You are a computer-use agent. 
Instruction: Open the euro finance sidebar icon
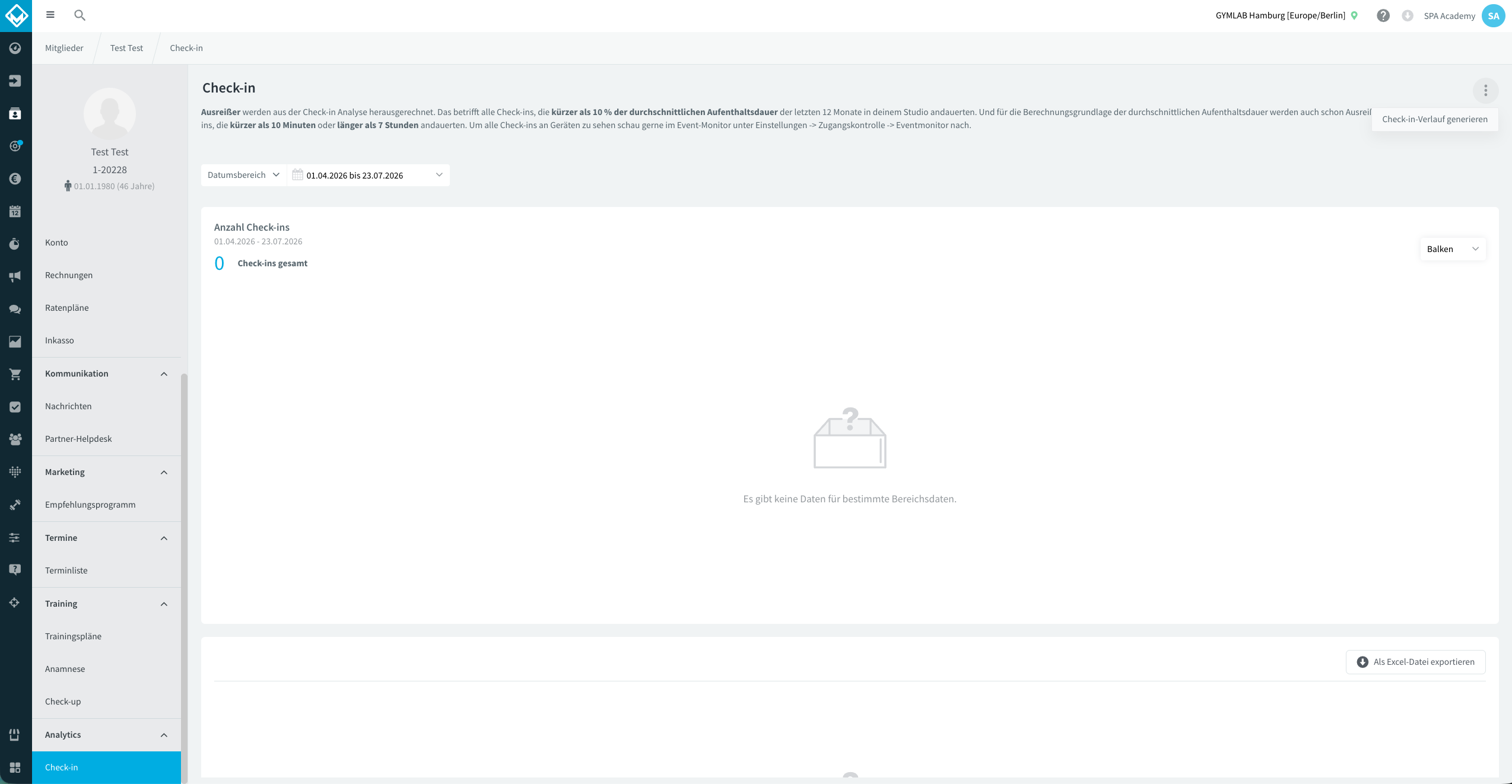coord(15,179)
